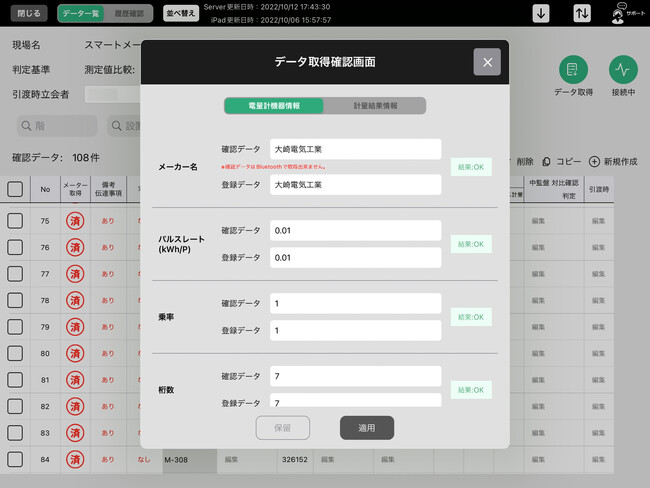Tick the checkbox for row 79
Image resolution: width=650 pixels, height=488 pixels.
15,327
